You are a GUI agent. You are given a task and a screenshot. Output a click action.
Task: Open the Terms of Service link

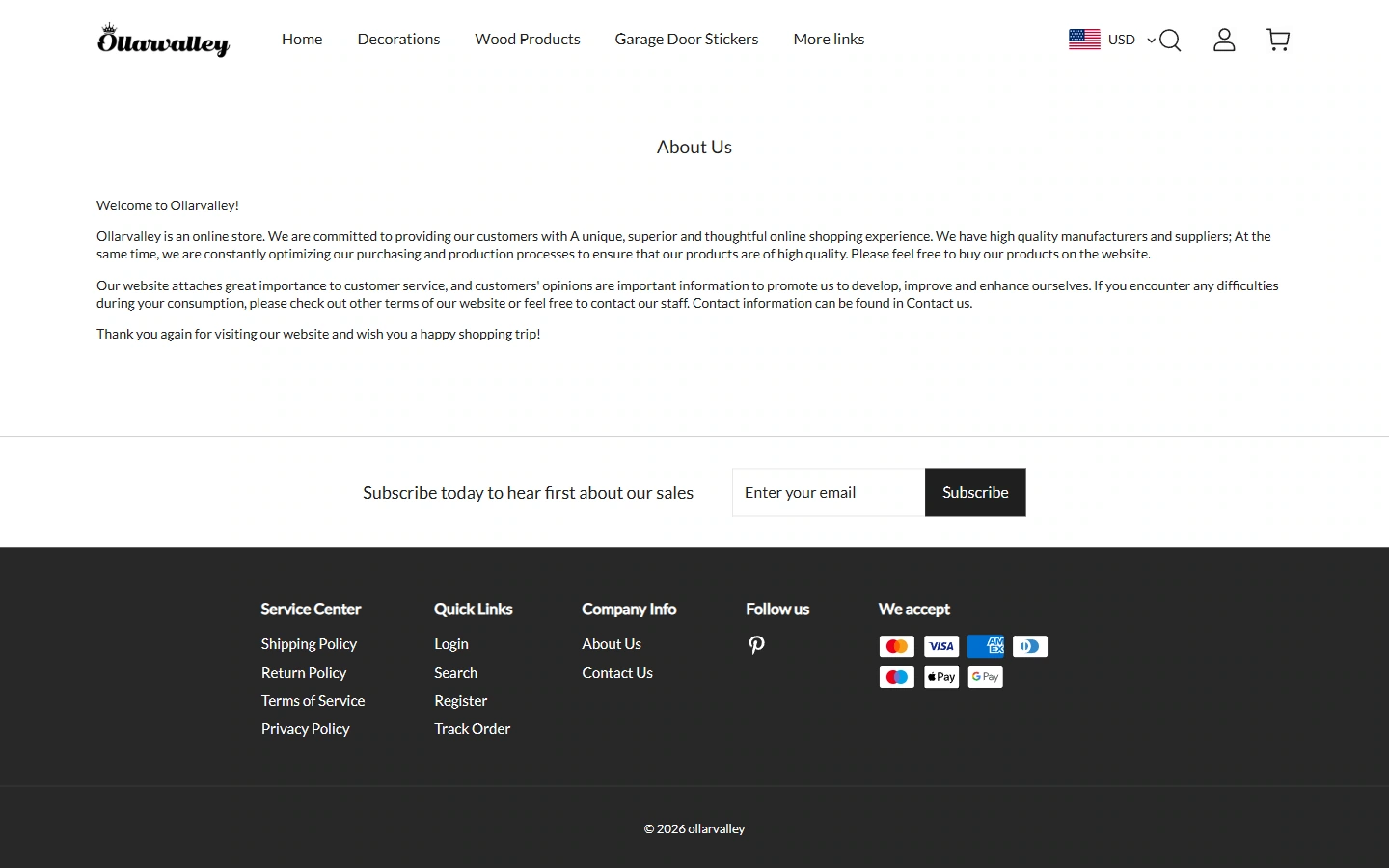click(x=313, y=701)
